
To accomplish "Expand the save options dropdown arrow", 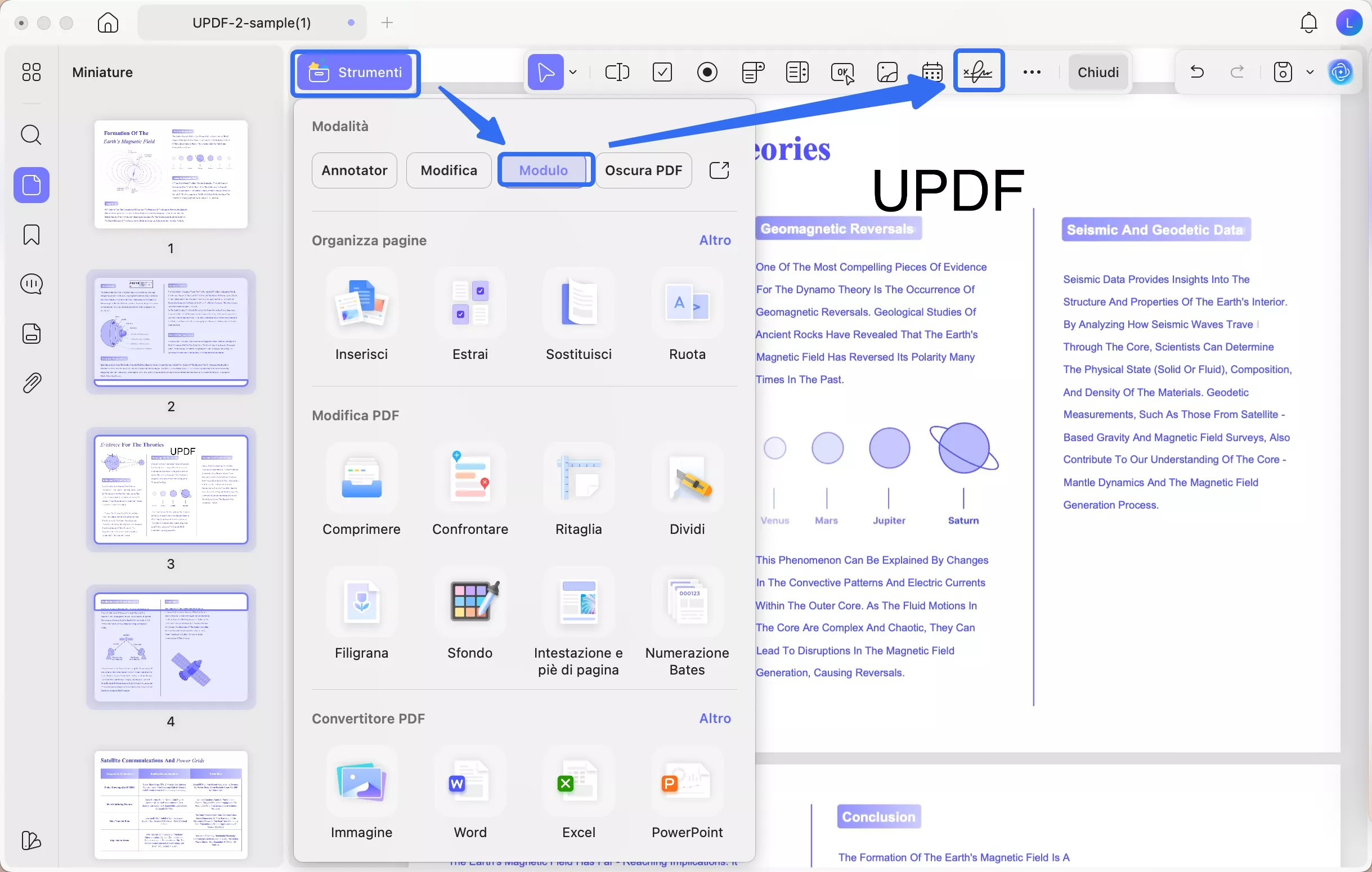I will pos(1310,72).
